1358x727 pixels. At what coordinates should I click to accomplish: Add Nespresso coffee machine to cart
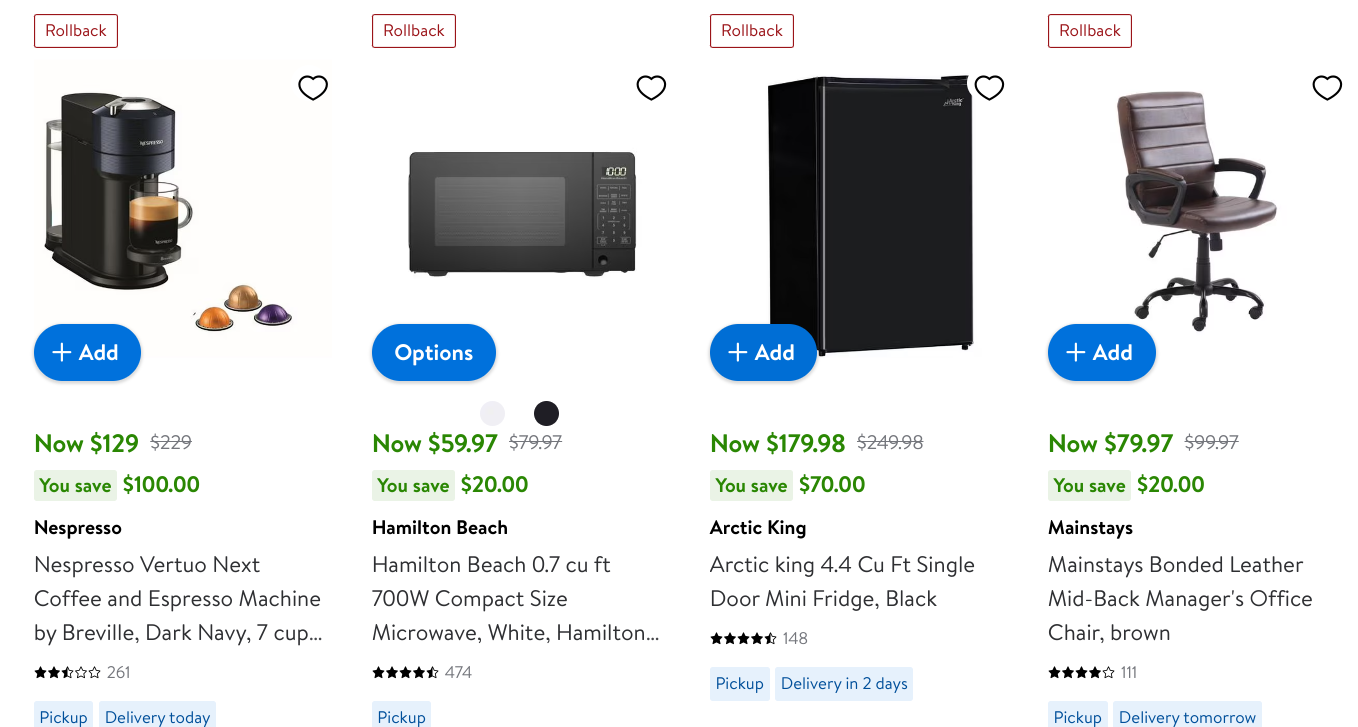(87, 353)
